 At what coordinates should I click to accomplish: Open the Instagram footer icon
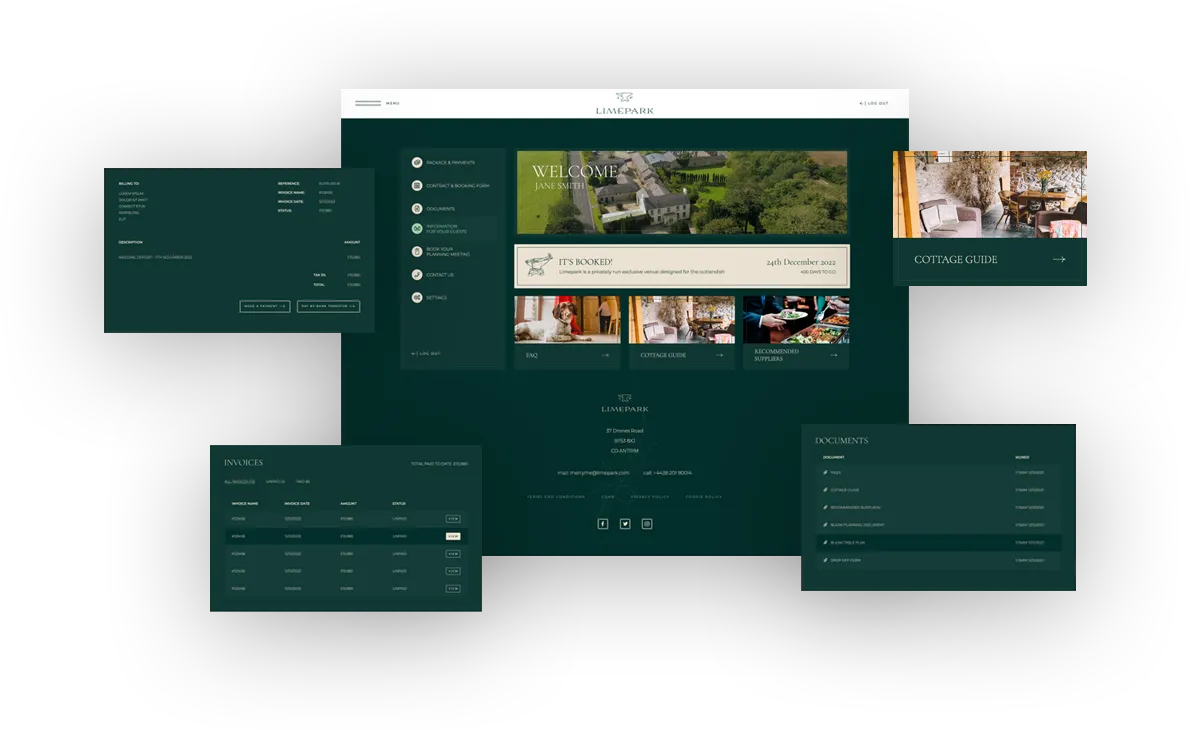647,523
